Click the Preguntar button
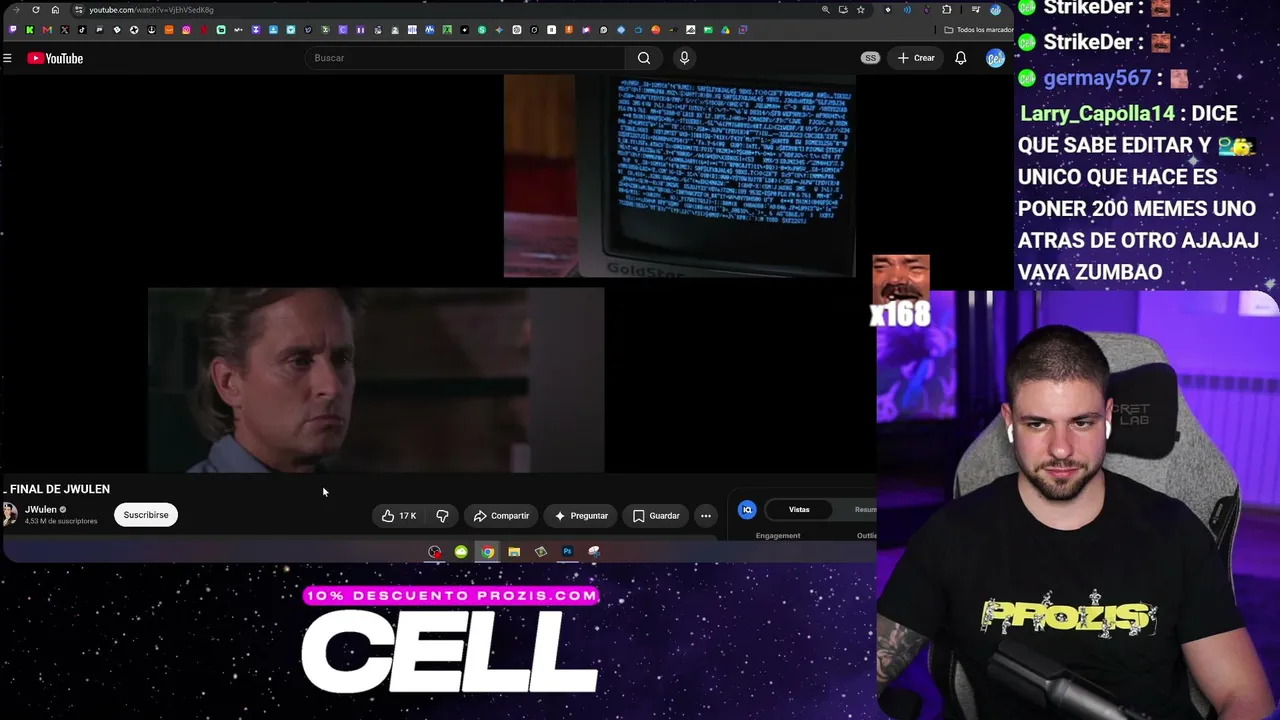This screenshot has width=1280, height=720. 581,516
